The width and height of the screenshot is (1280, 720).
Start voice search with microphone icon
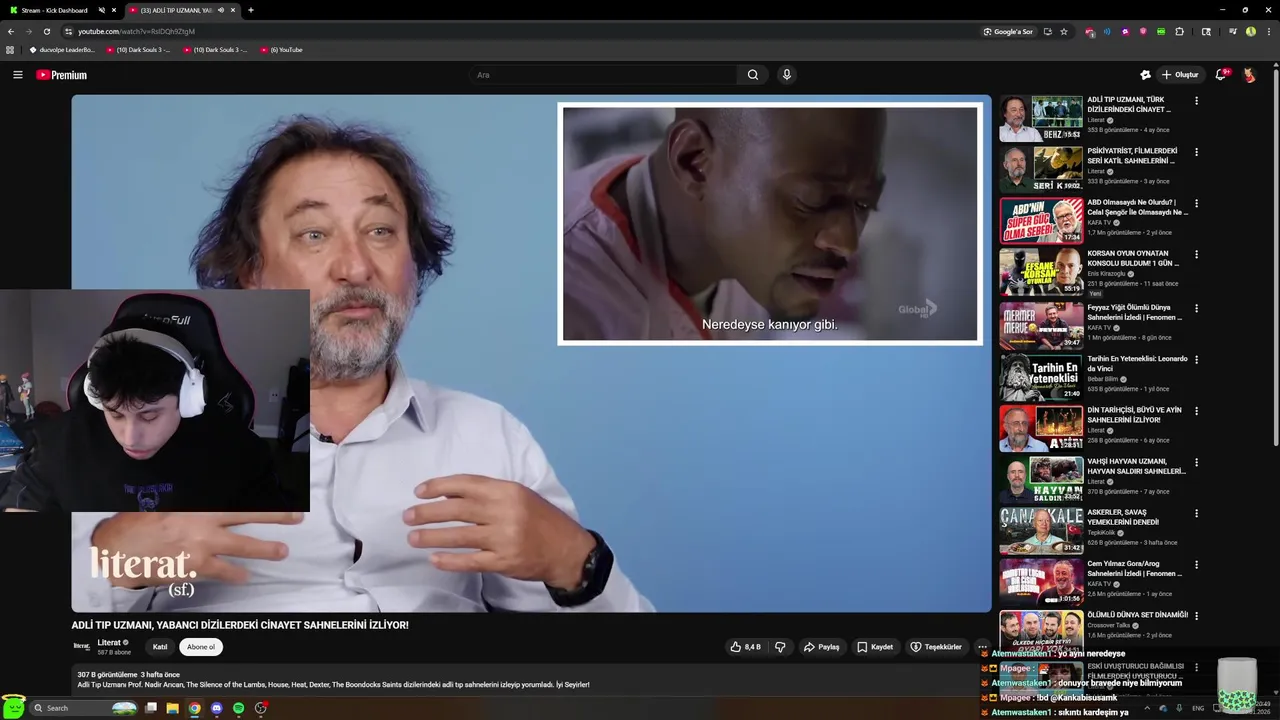pos(787,75)
